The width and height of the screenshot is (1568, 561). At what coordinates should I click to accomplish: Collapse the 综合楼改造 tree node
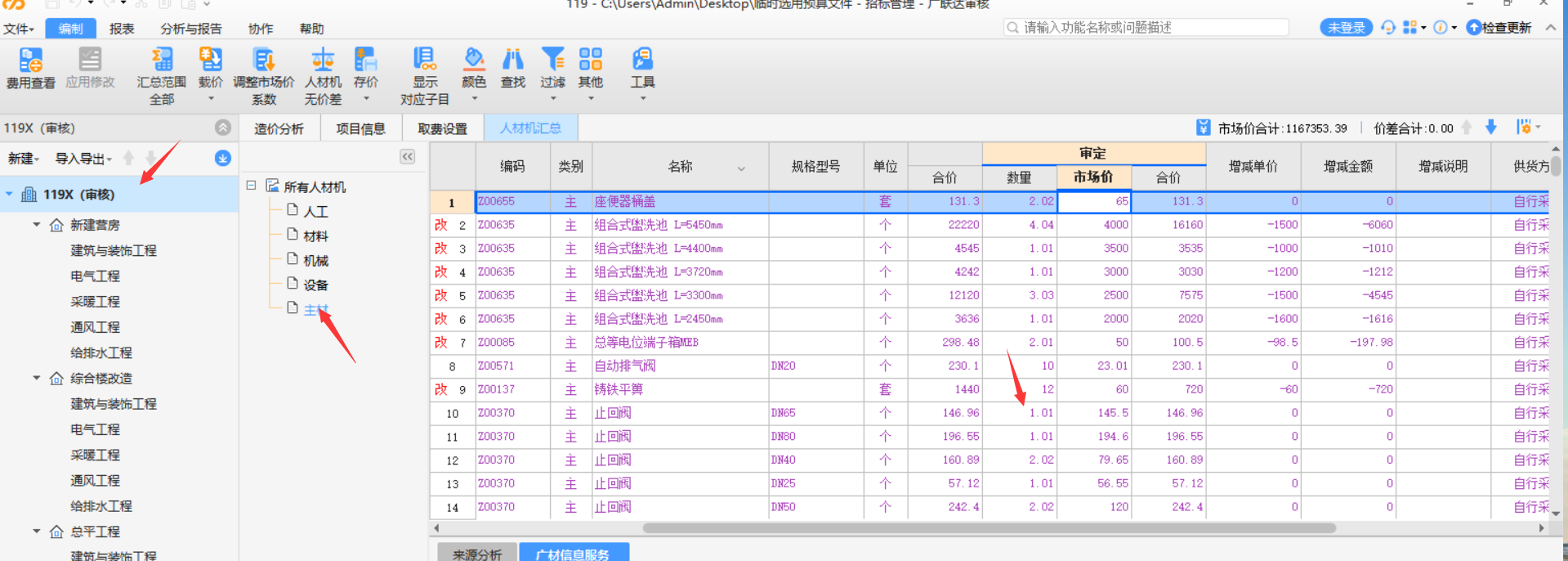36,378
